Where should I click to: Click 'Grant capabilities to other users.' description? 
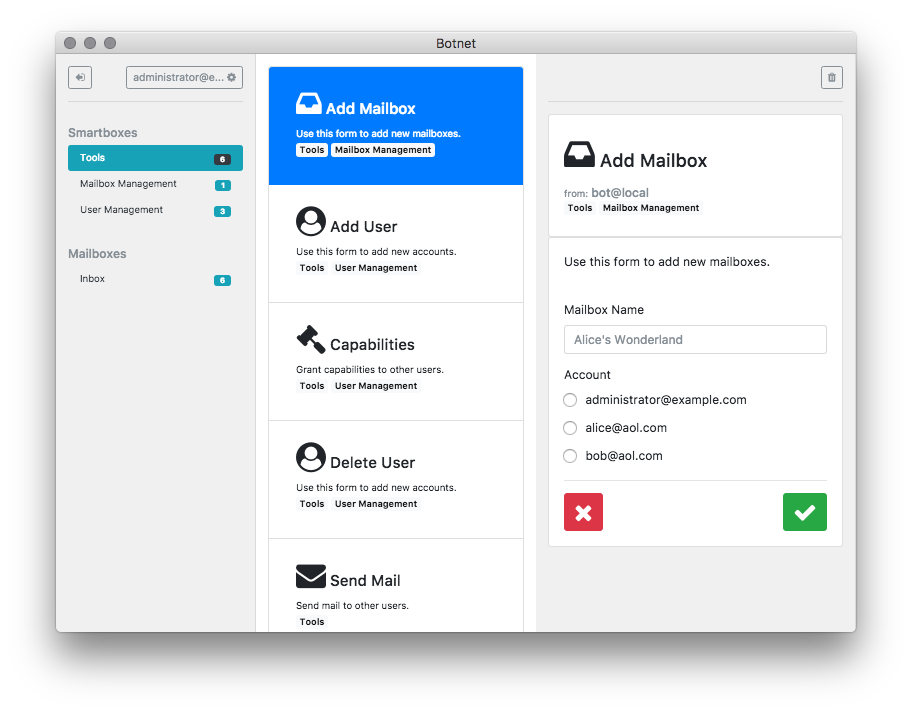coord(369,370)
